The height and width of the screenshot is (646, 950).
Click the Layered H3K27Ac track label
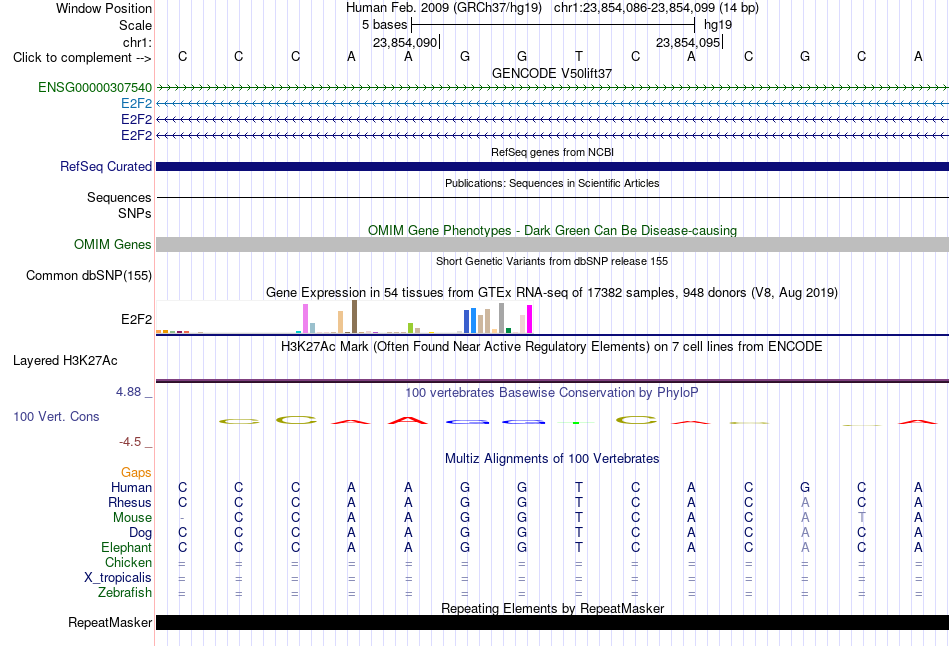click(x=65, y=361)
